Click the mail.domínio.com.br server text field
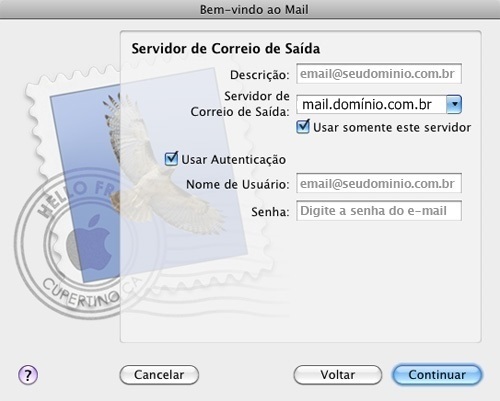 click(371, 104)
